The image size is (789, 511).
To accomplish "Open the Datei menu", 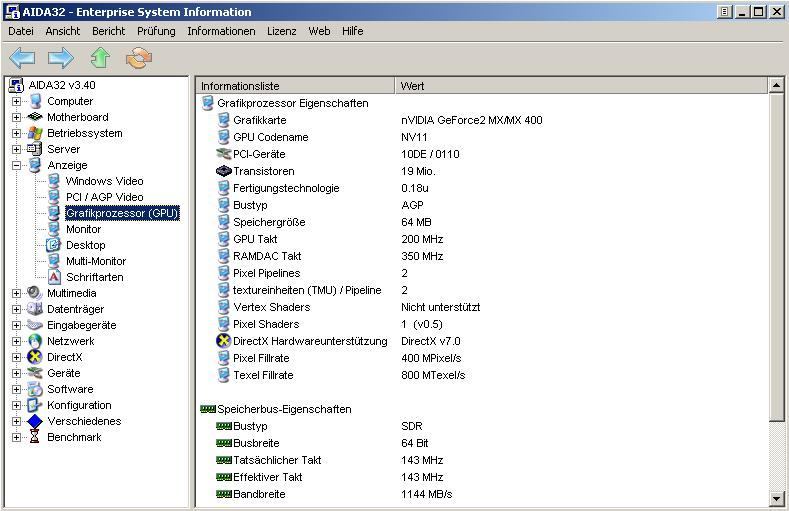I will (21, 31).
